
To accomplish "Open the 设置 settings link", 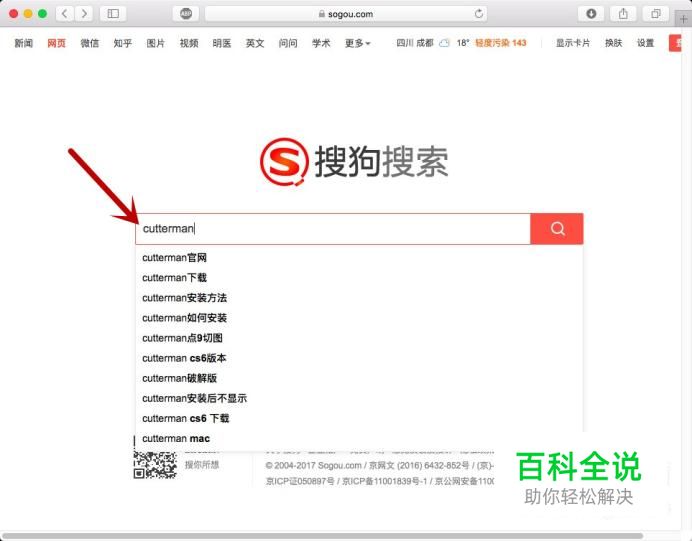I will point(645,43).
